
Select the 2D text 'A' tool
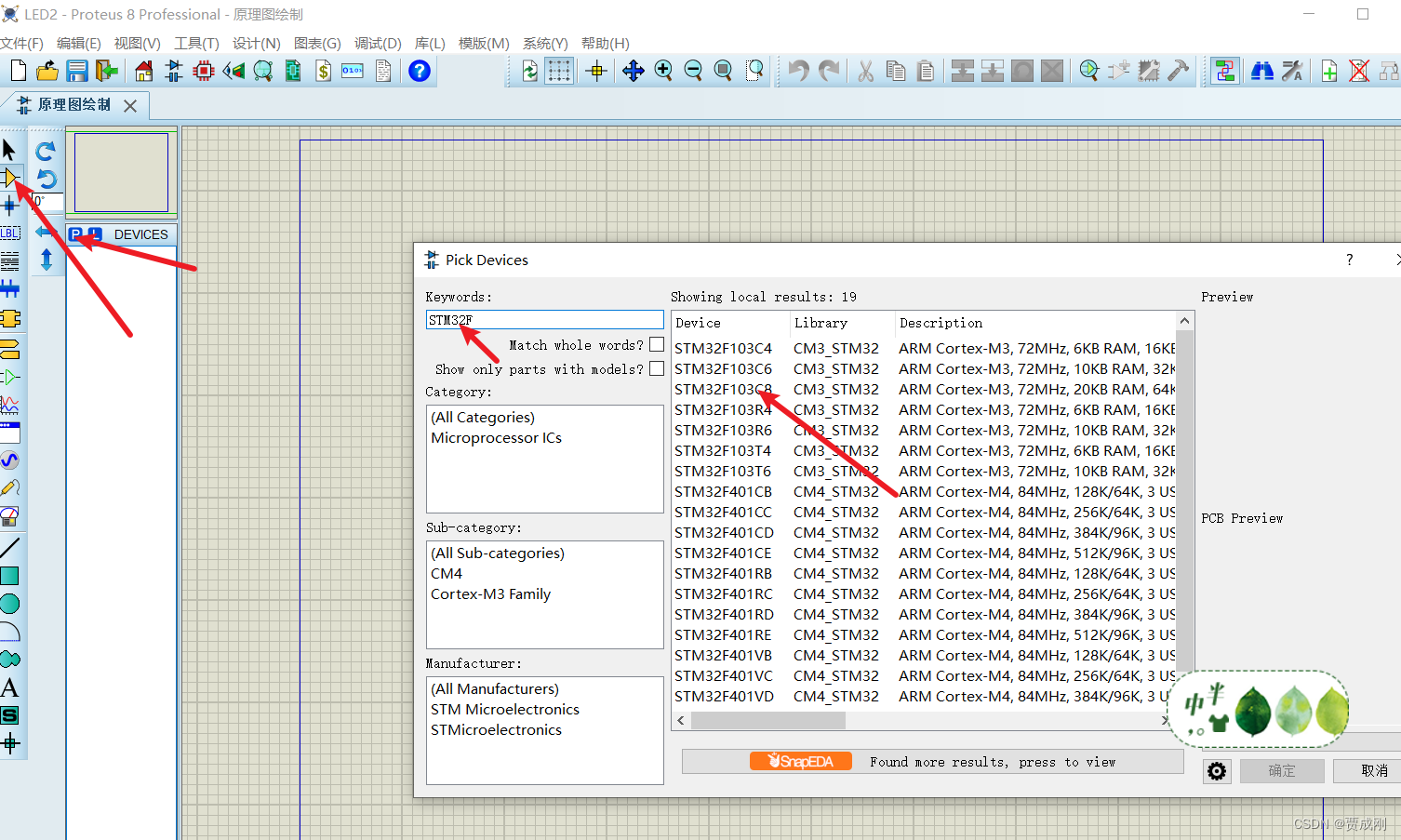(x=9, y=687)
